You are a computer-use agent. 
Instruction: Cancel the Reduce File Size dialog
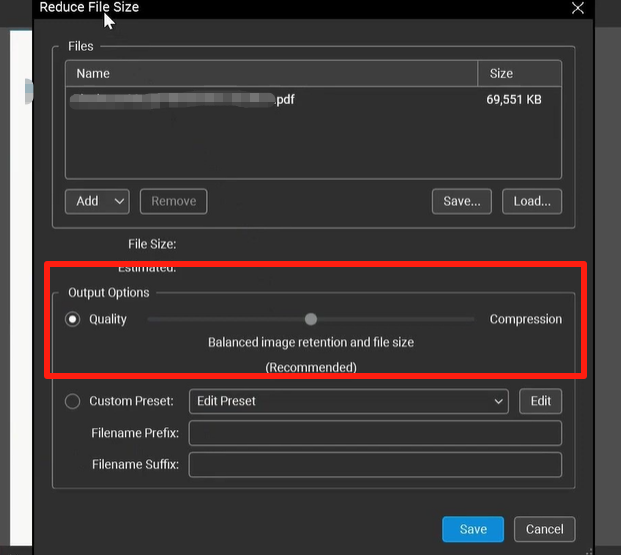pyautogui.click(x=544, y=529)
